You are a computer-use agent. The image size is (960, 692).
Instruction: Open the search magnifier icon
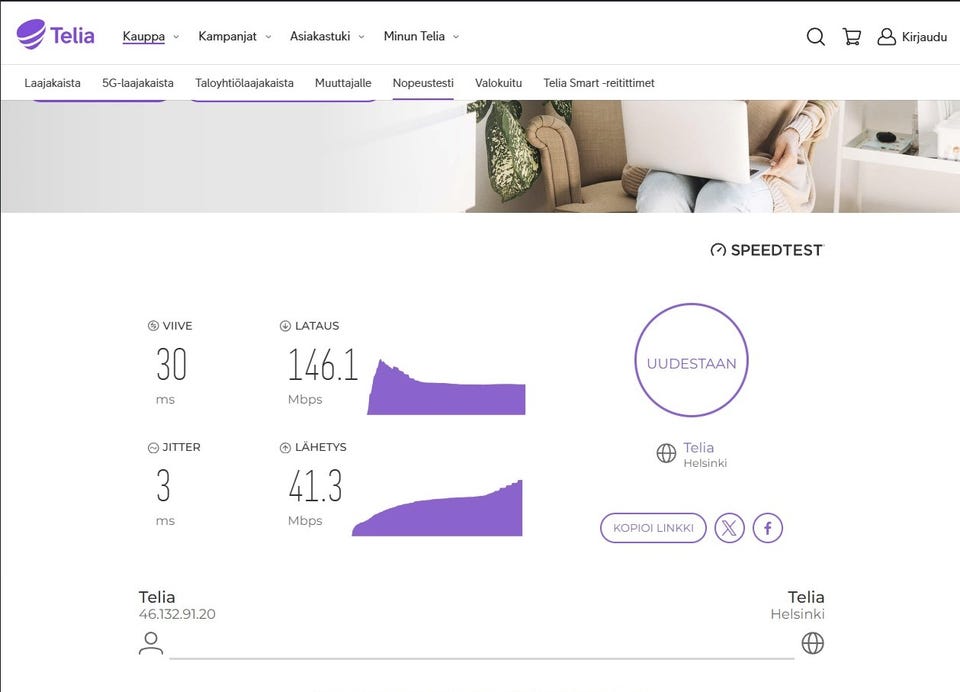tap(816, 37)
